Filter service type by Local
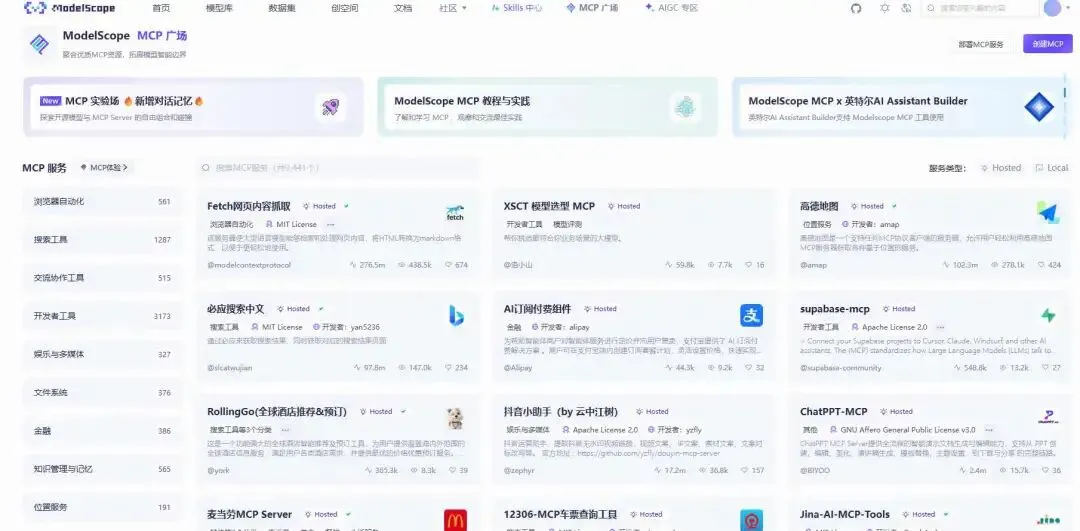Screen dimensions: 1080x531 [1052, 167]
